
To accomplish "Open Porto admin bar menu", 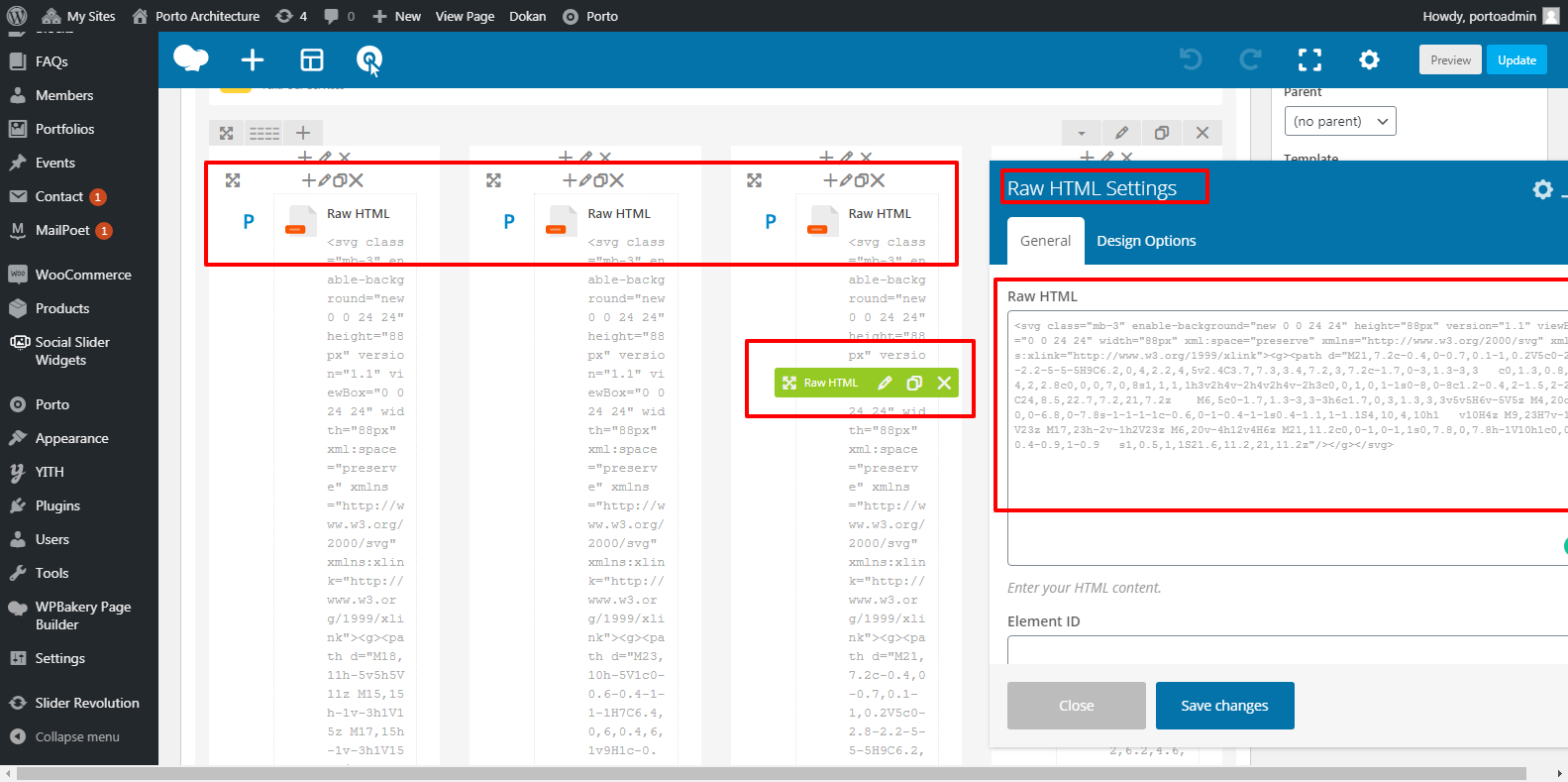I will (590, 16).
